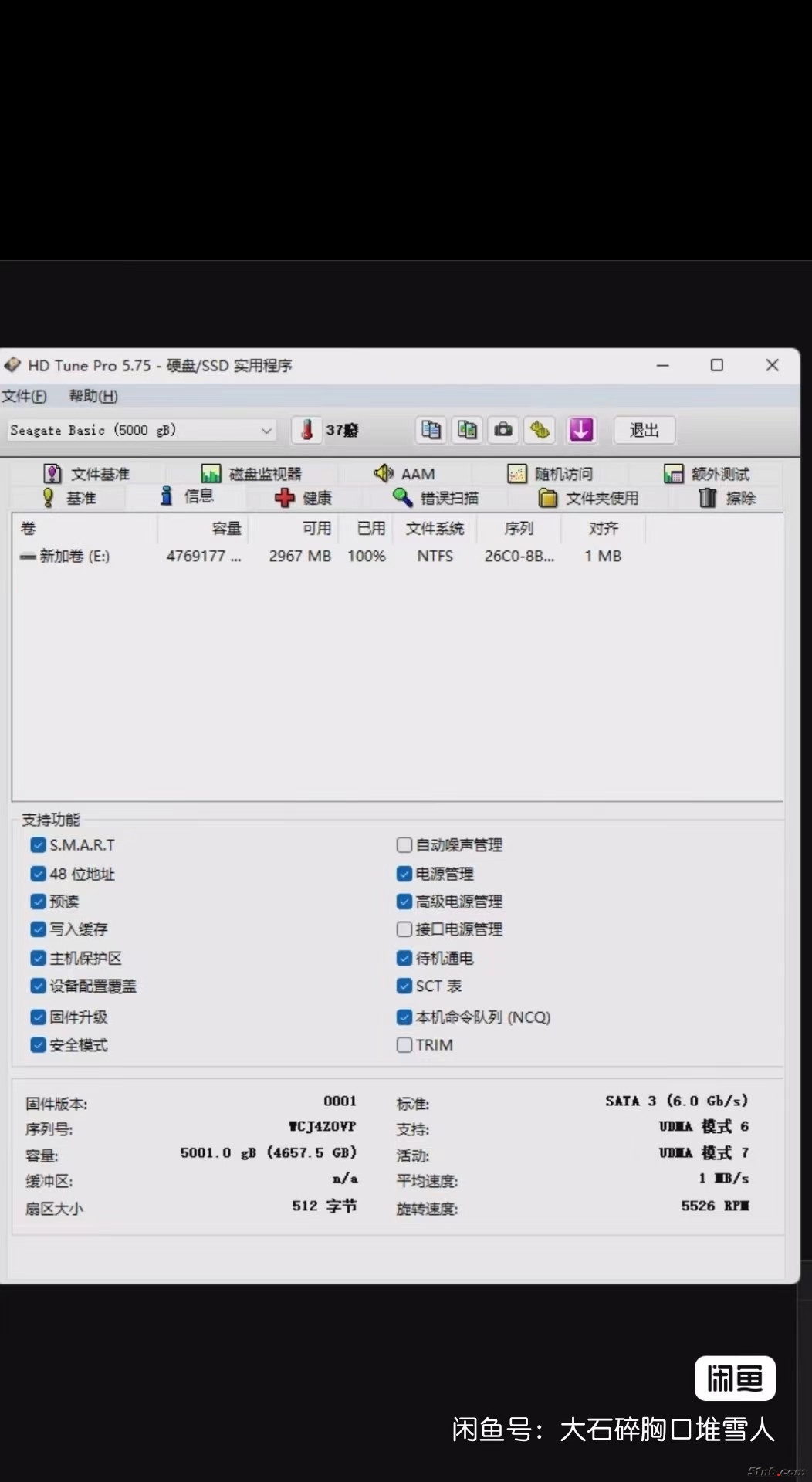
Task: Click the copy screenshot to clipboard icon
Action: (x=467, y=430)
